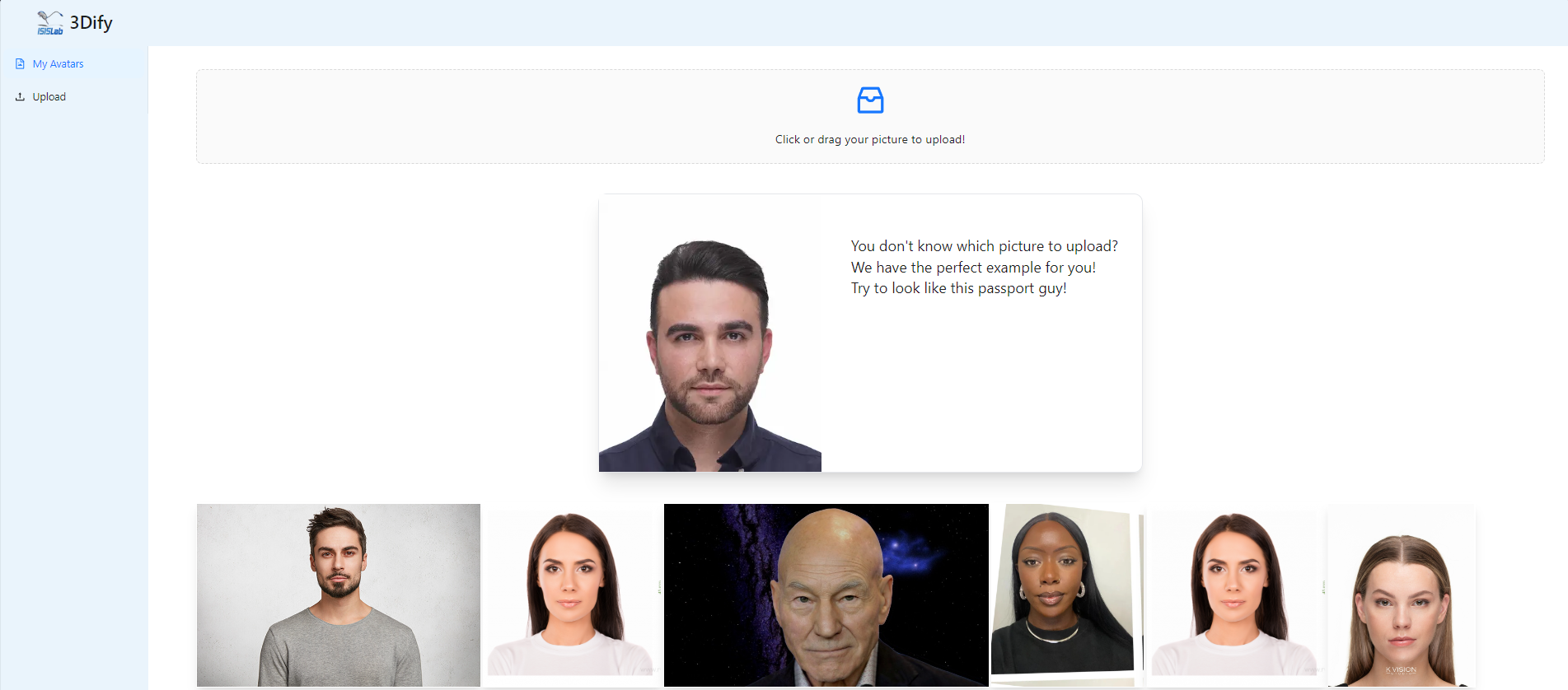
Task: Select the bald man with space background photo
Action: [x=826, y=595]
